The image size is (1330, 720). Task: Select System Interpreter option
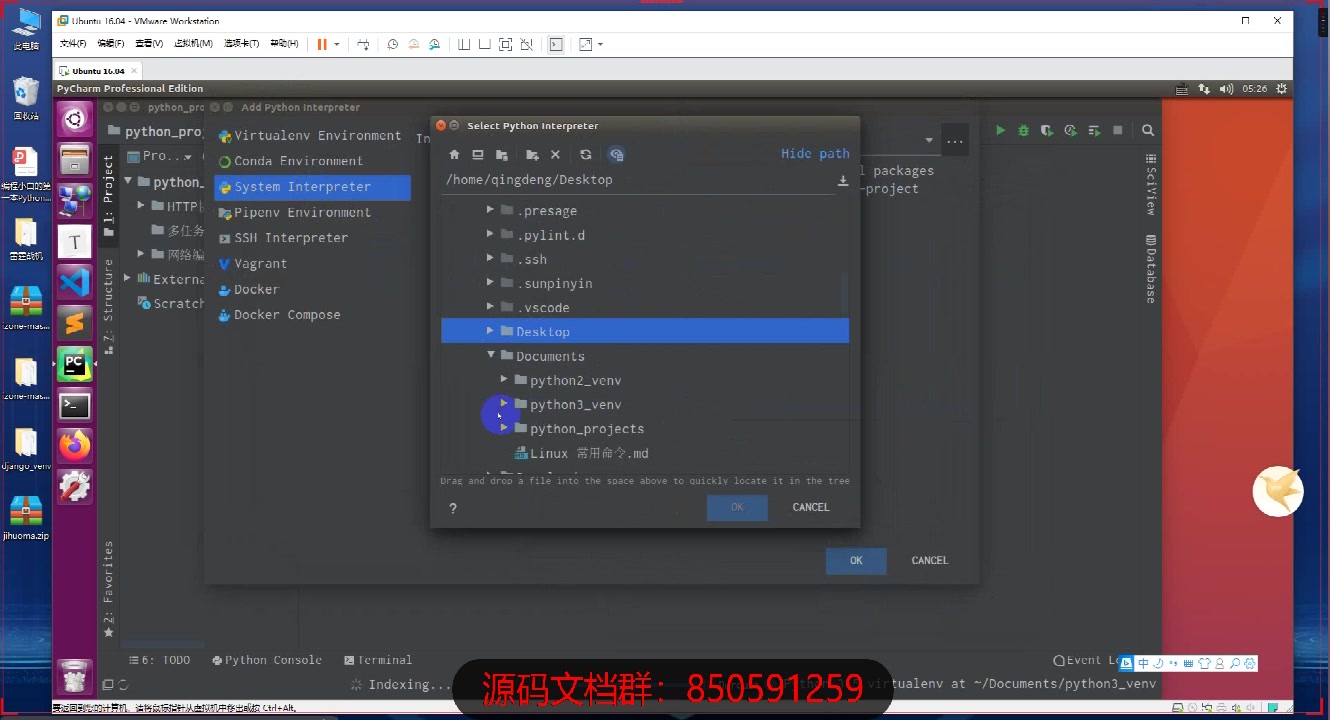click(312, 187)
